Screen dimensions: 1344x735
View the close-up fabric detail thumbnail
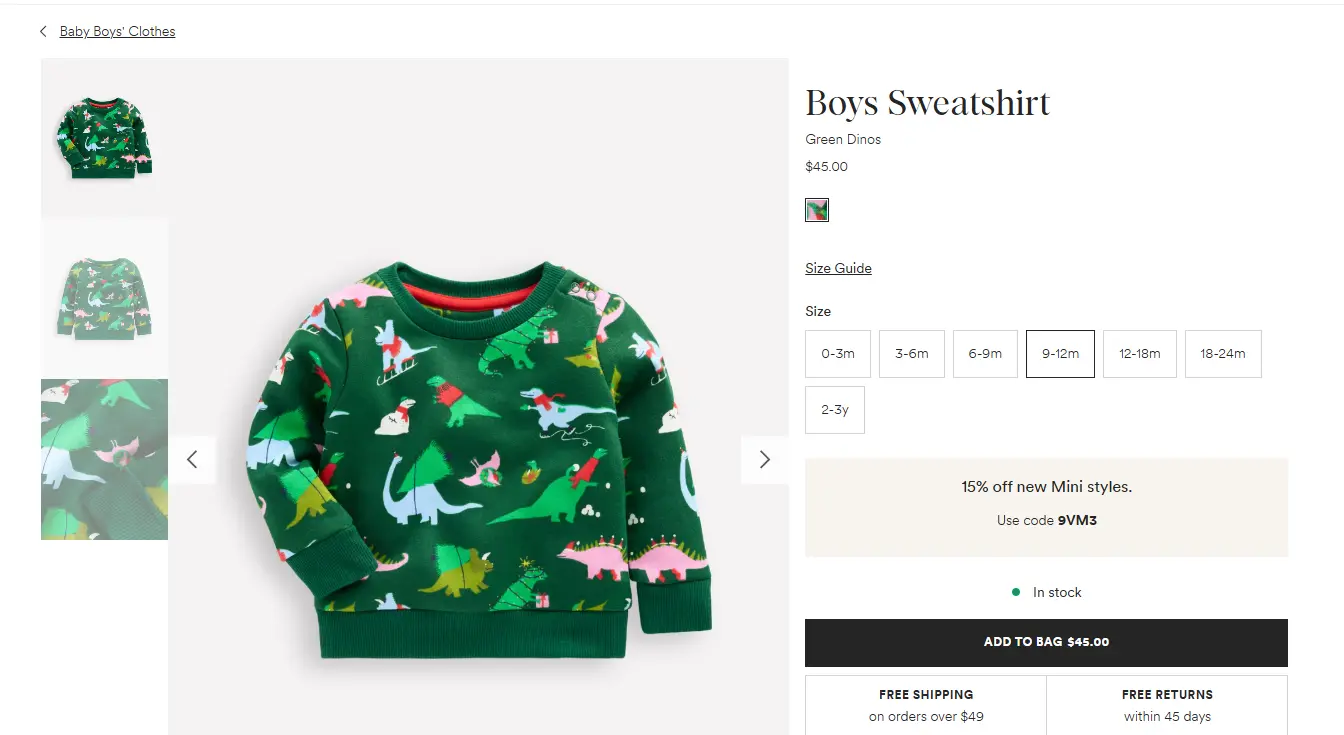pyautogui.click(x=104, y=458)
